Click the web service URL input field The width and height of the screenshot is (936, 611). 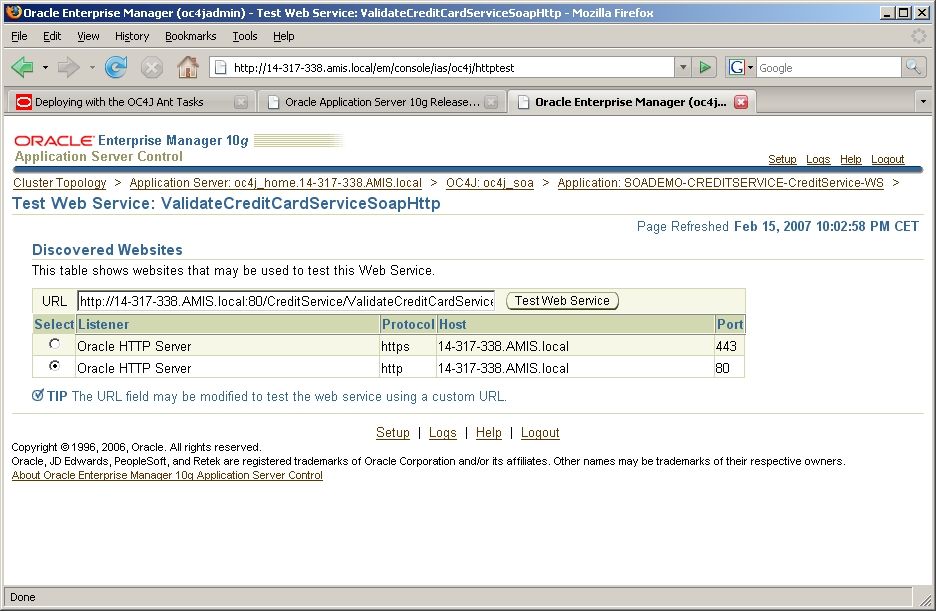coord(286,301)
